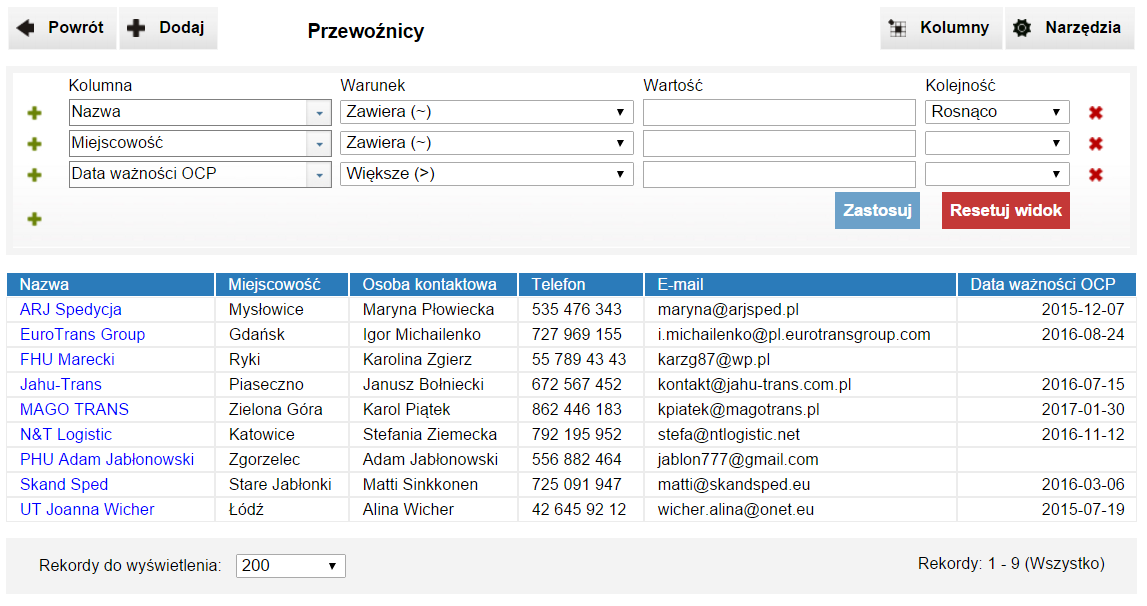Open the Narzędzia tools menu
Screen dimensions: 1147x606
(x=1069, y=28)
